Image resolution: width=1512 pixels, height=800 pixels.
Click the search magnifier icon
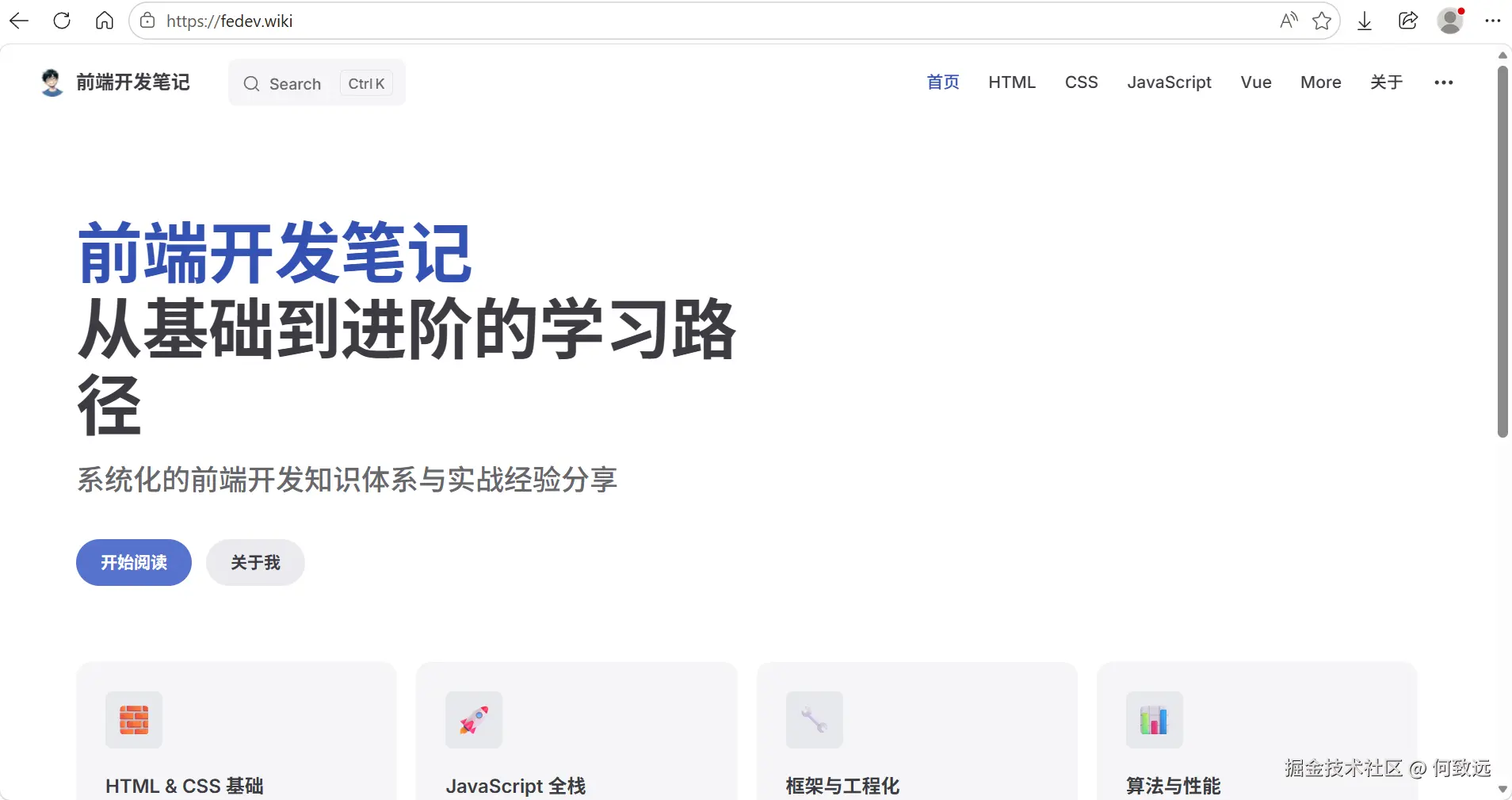pos(251,84)
